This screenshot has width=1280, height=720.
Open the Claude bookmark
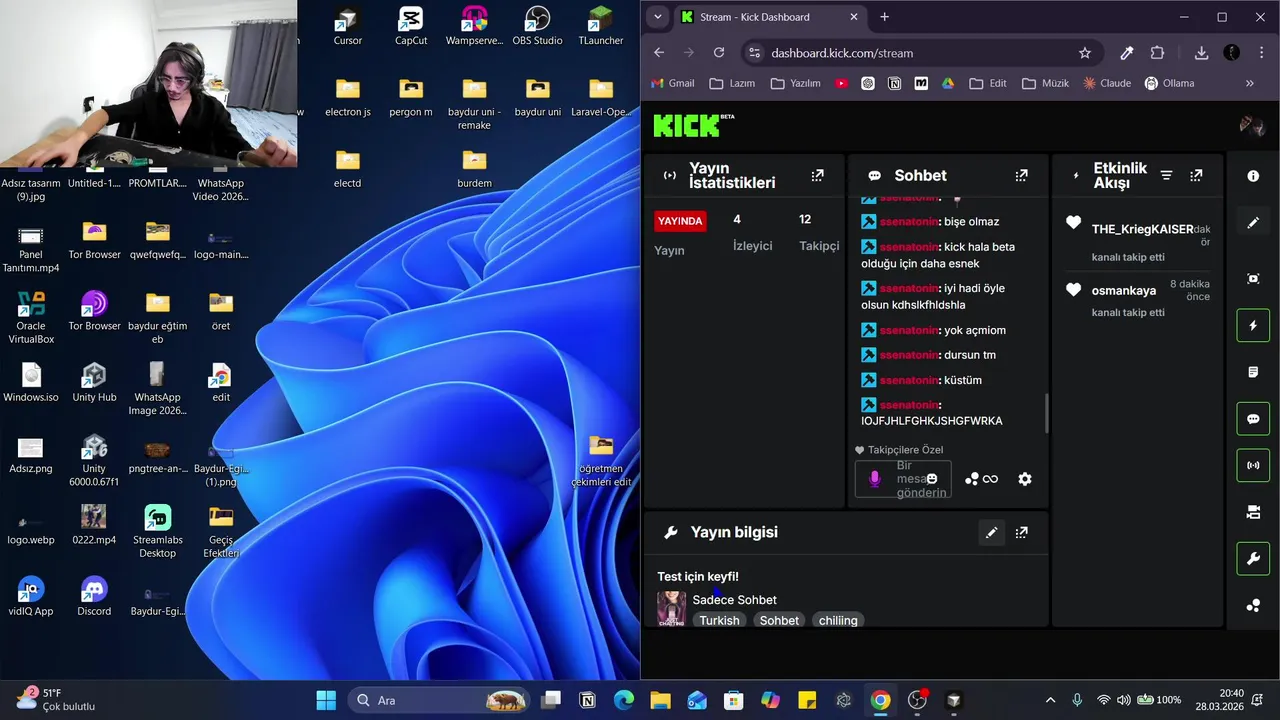tap(1107, 83)
